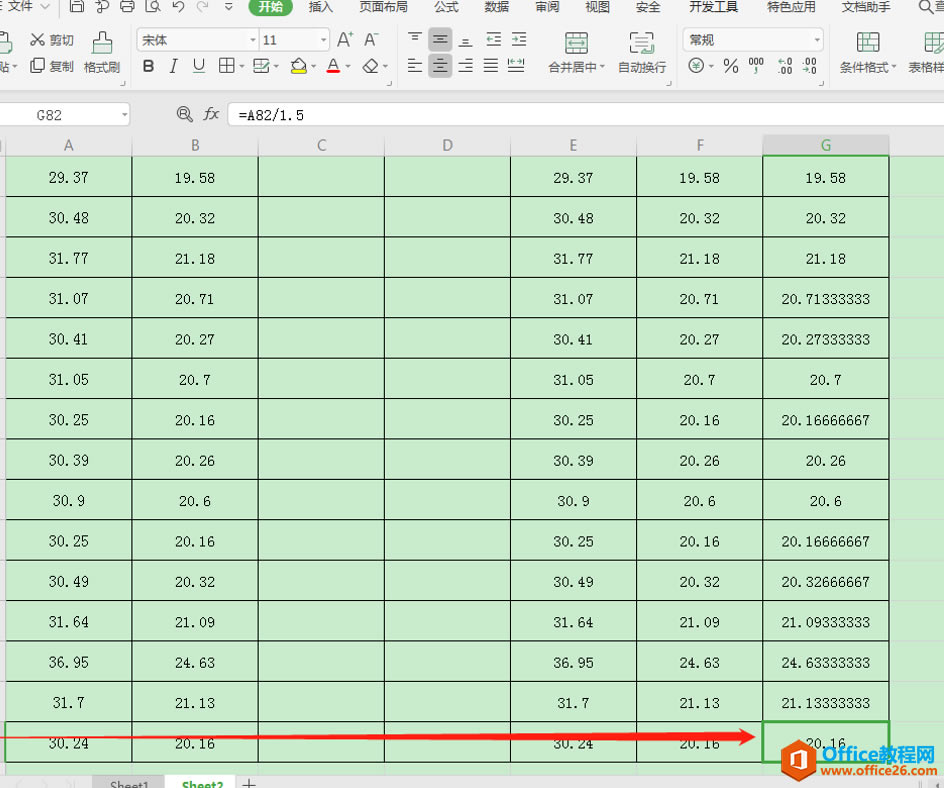
Task: Open the 安全 tab
Action: 648,7
